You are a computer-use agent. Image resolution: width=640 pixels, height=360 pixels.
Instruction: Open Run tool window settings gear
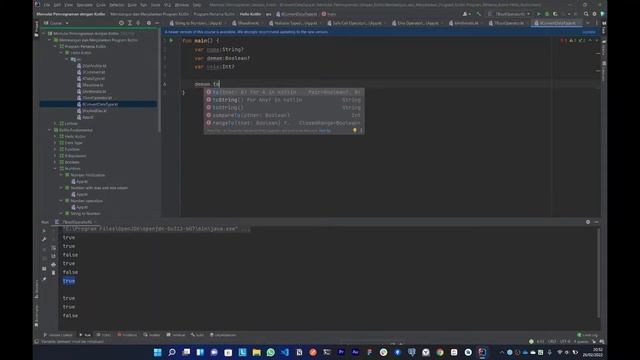tap(588, 222)
